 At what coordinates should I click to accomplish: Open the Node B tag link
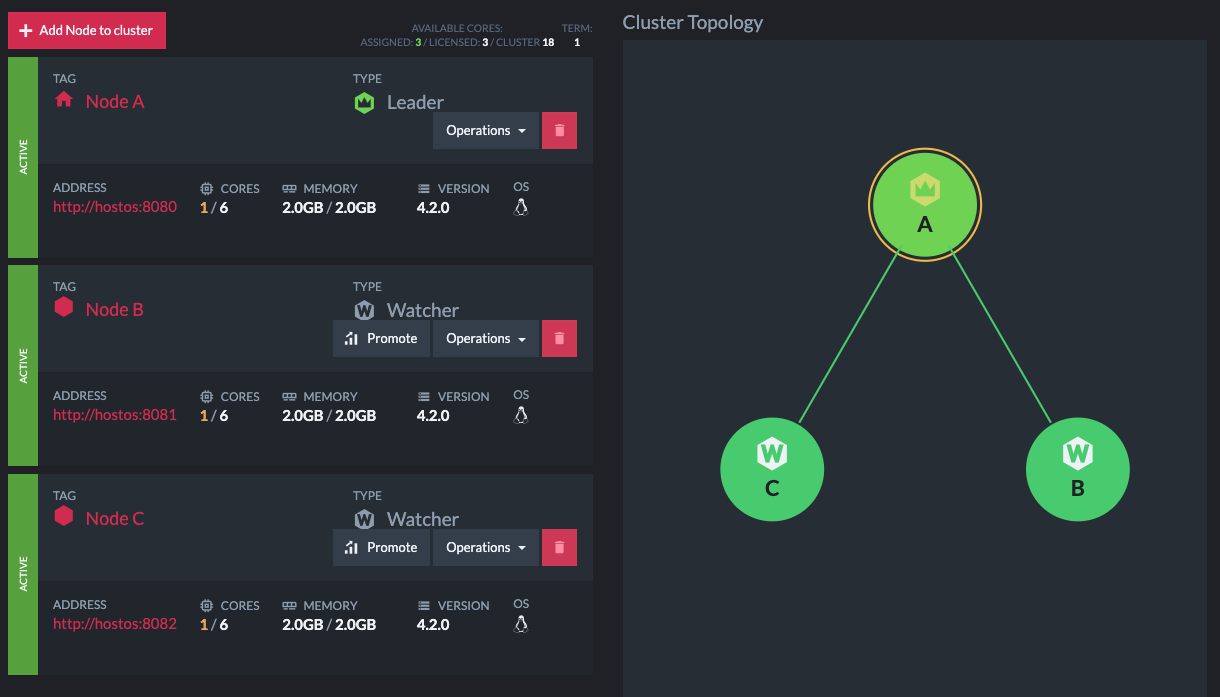point(114,309)
